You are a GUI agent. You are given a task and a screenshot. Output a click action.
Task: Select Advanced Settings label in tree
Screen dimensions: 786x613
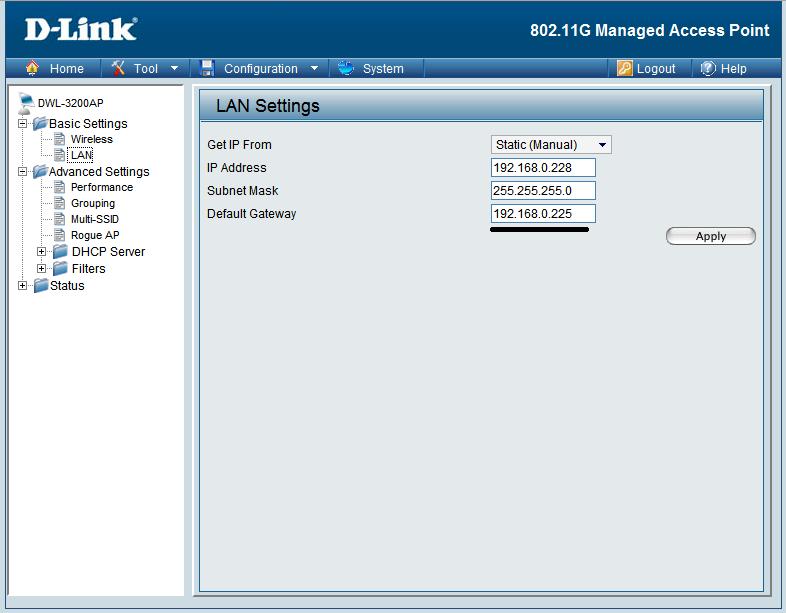click(x=99, y=171)
